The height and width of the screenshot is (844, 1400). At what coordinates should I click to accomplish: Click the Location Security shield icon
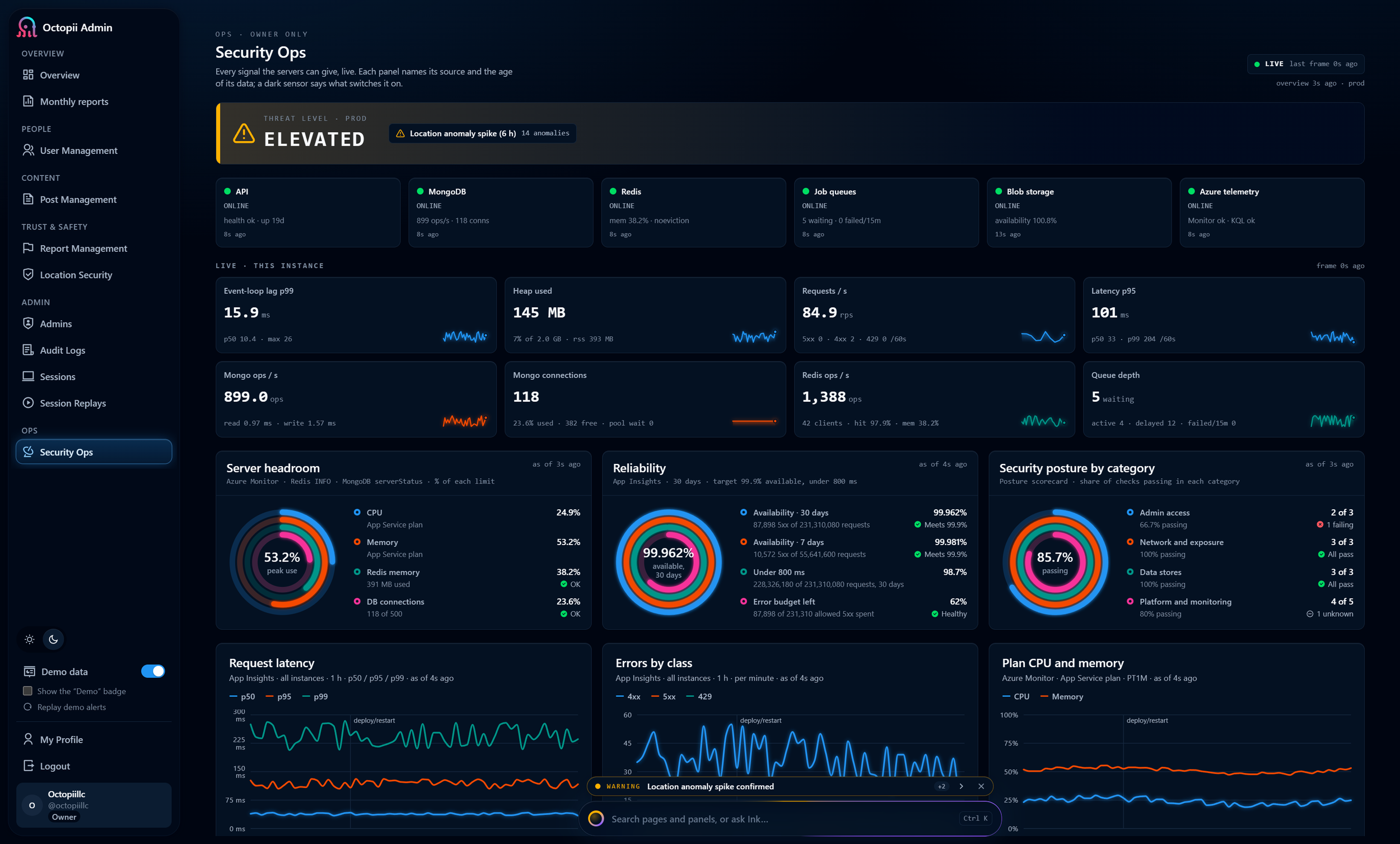click(28, 274)
